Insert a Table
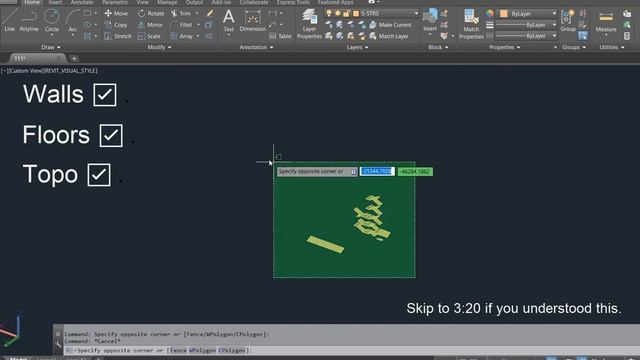This screenshot has width=640, height=360. 280,36
